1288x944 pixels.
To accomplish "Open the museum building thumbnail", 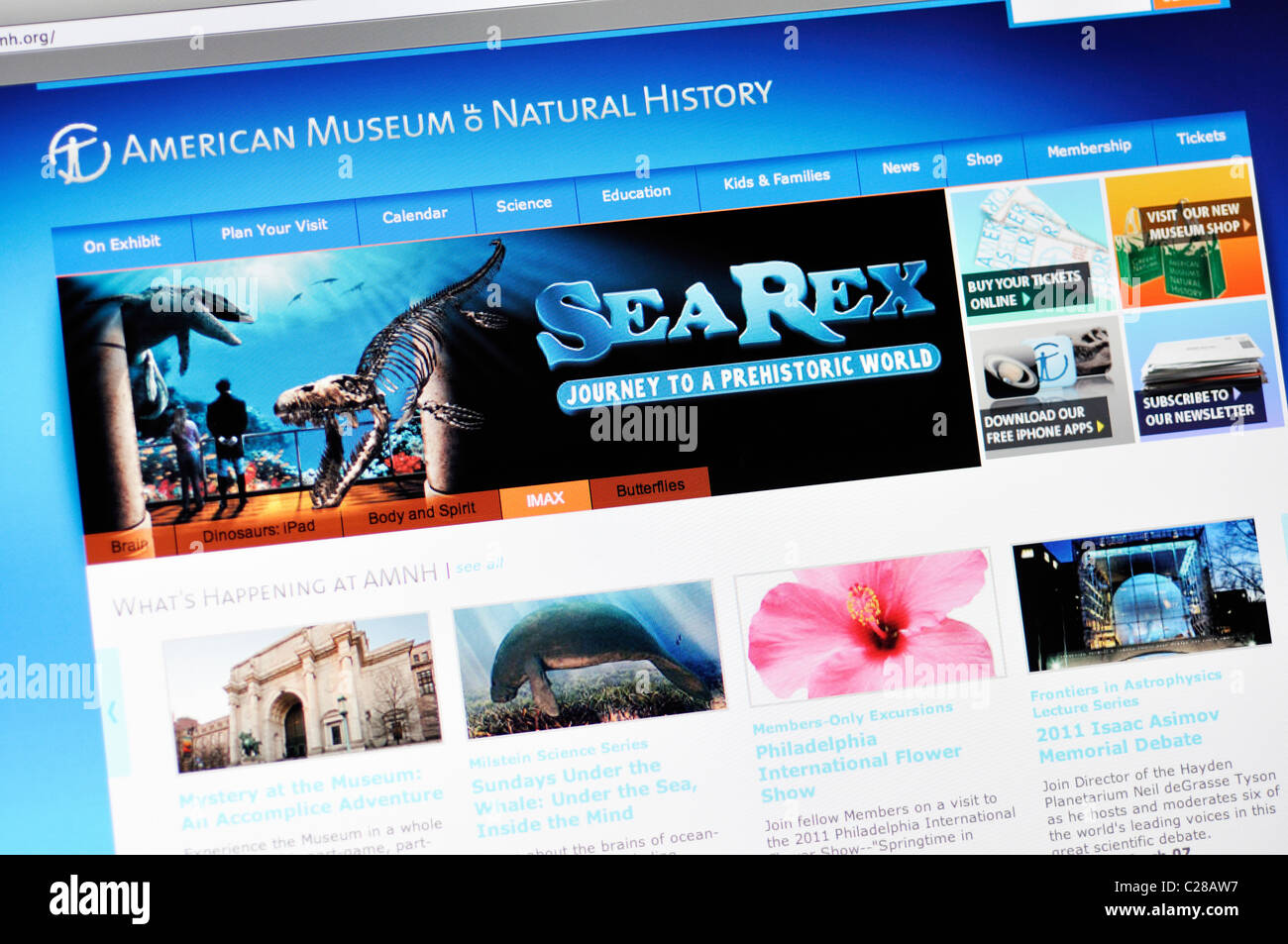I will click(301, 692).
